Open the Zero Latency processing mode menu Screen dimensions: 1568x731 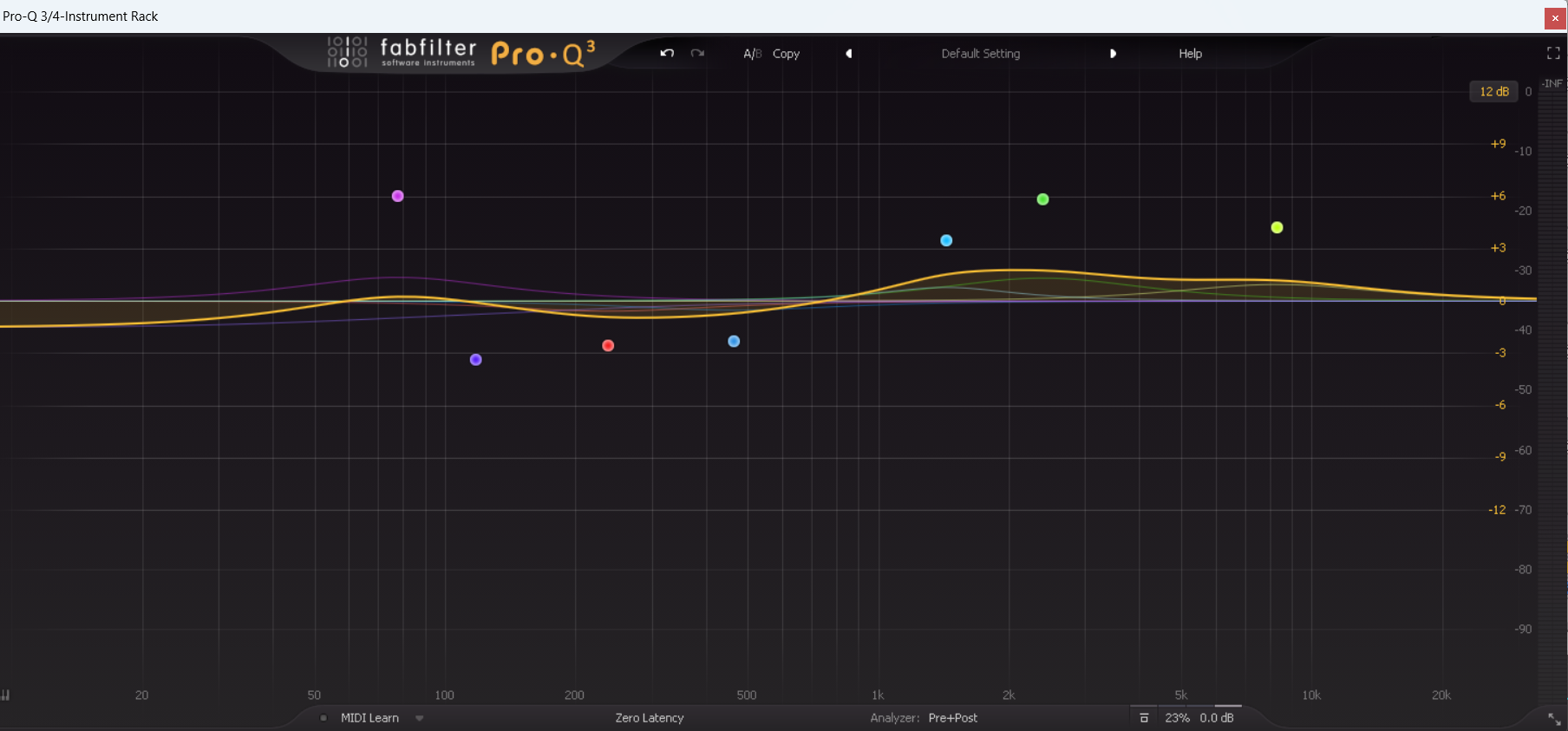[x=650, y=718]
